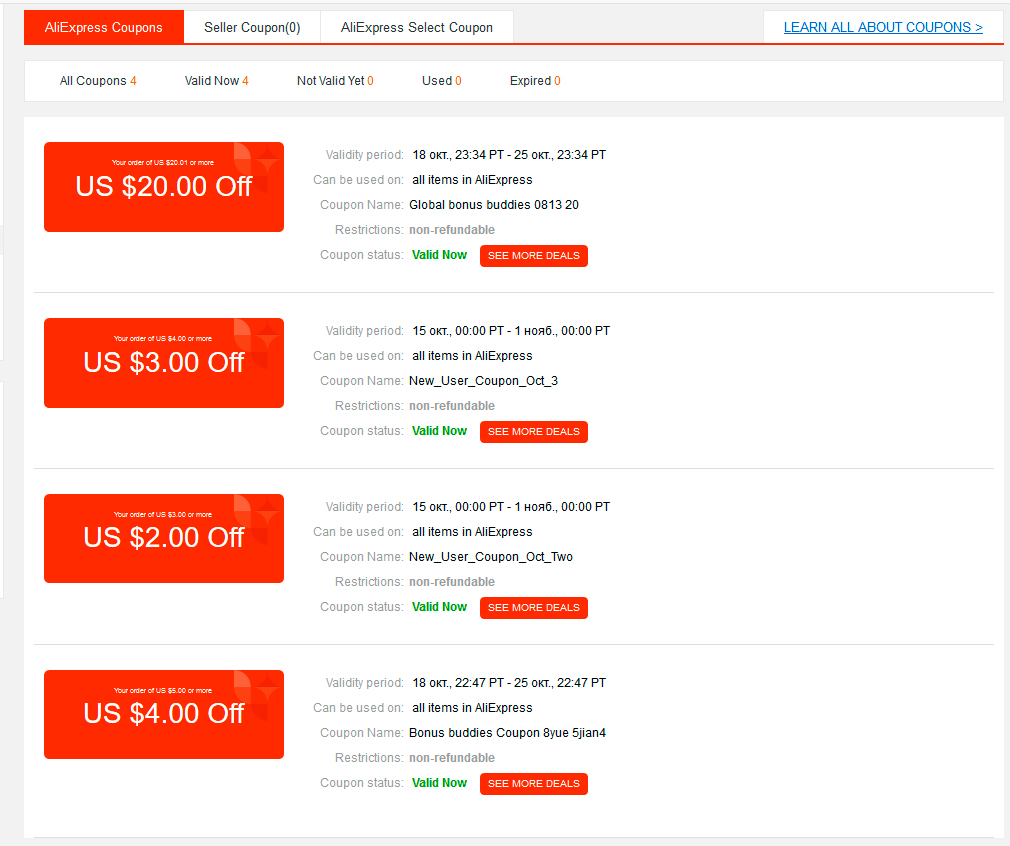Image resolution: width=1010 pixels, height=846 pixels.
Task: Open the AliExpress Coupons tab
Action: tap(104, 27)
